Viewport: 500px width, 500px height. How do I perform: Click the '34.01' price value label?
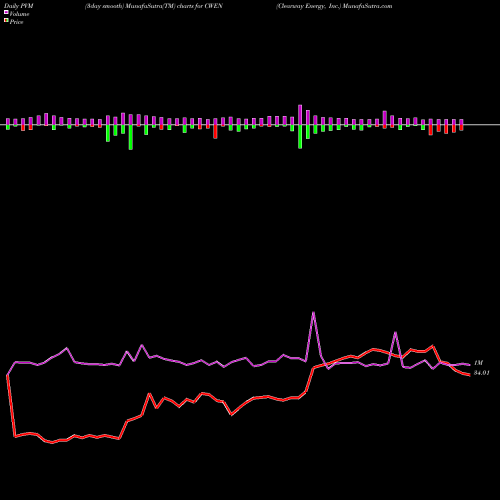(x=482, y=373)
